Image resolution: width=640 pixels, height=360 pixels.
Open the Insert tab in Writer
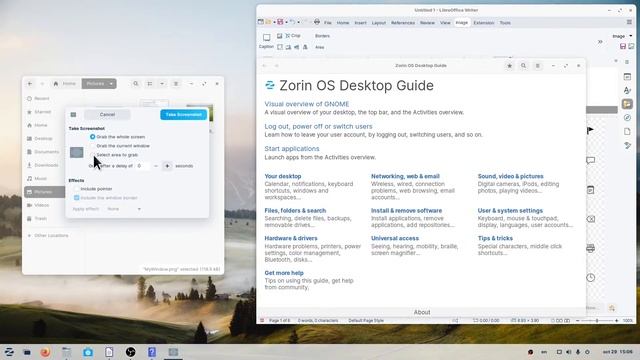(360, 23)
